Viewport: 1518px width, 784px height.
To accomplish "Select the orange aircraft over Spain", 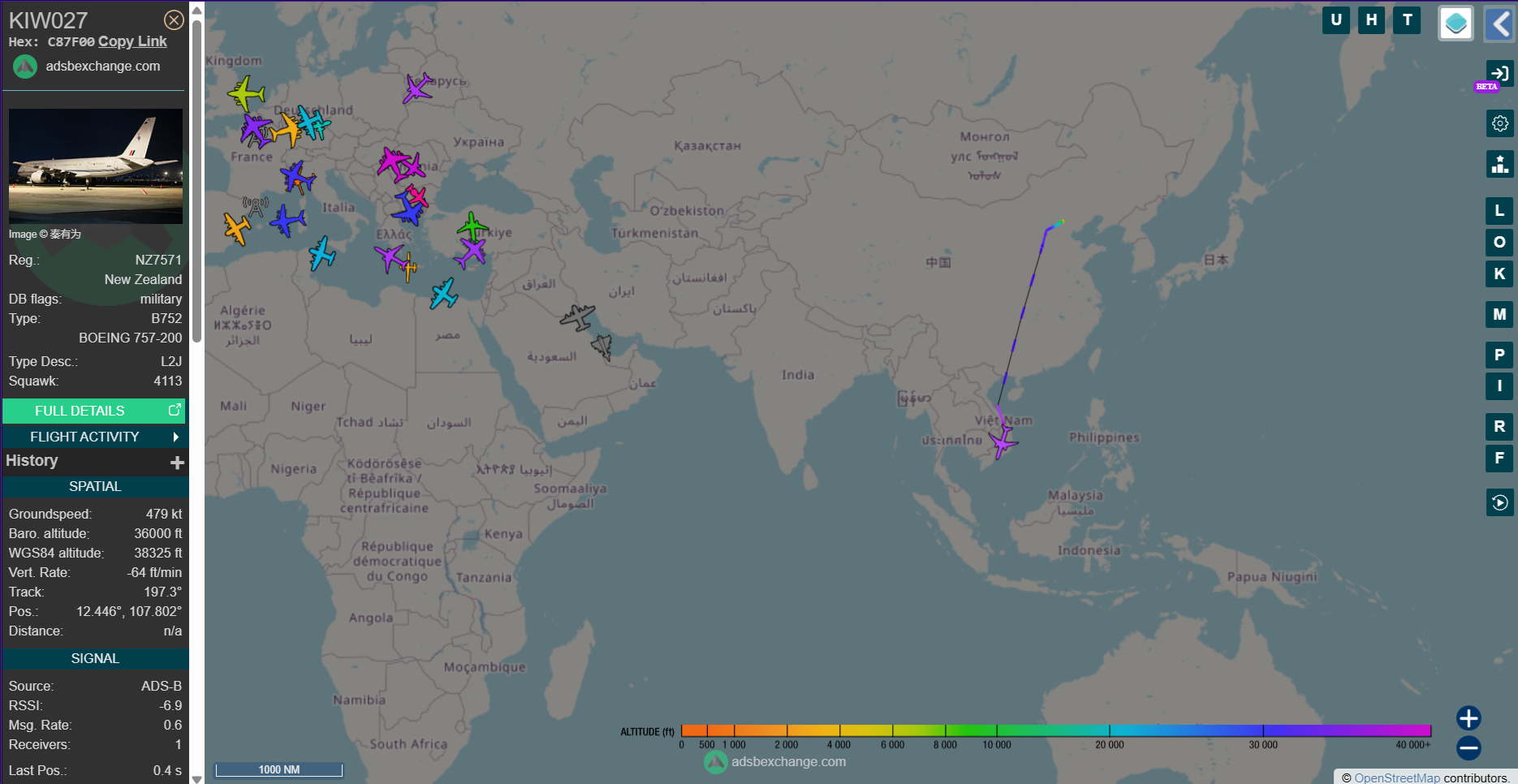I will point(236,228).
